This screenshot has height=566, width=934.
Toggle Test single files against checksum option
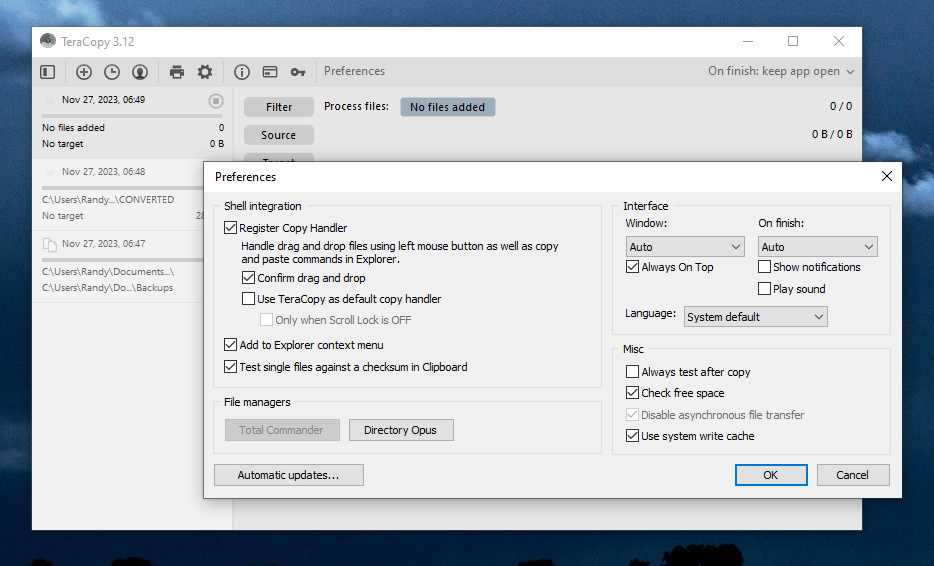231,366
